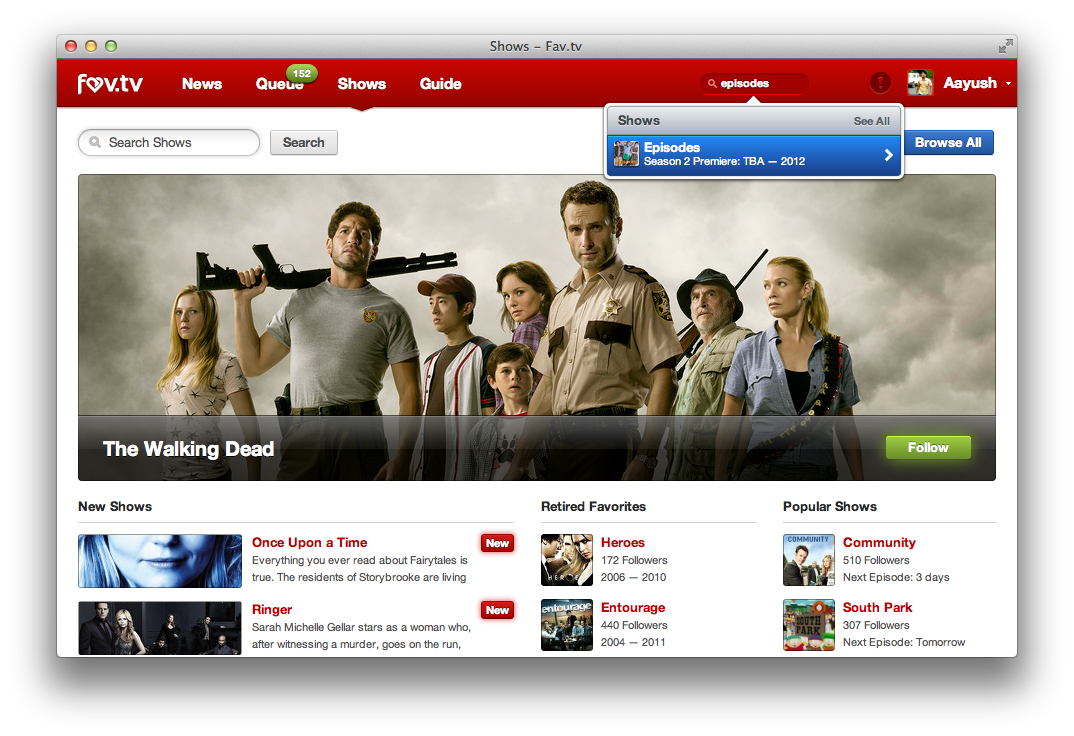This screenshot has height=736, width=1074.
Task: Open the Heroes show link
Action: tap(623, 542)
